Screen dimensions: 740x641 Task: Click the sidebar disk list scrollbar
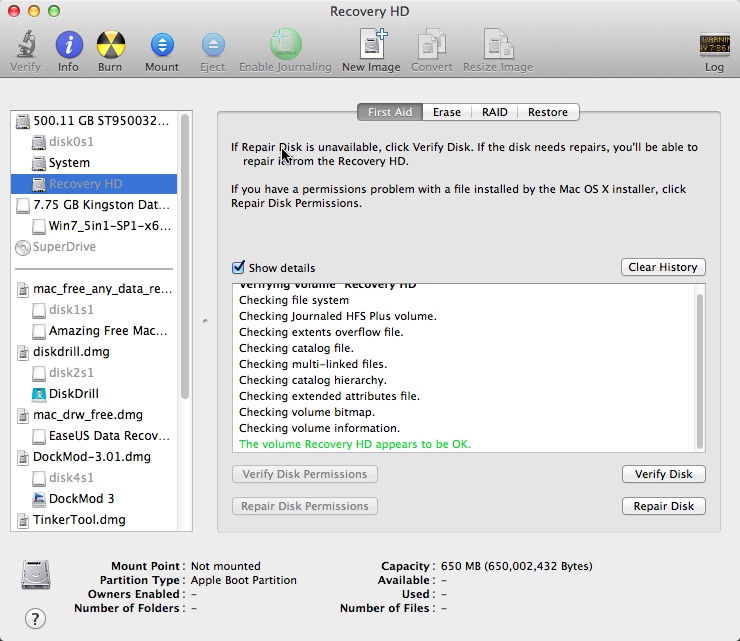[x=185, y=257]
